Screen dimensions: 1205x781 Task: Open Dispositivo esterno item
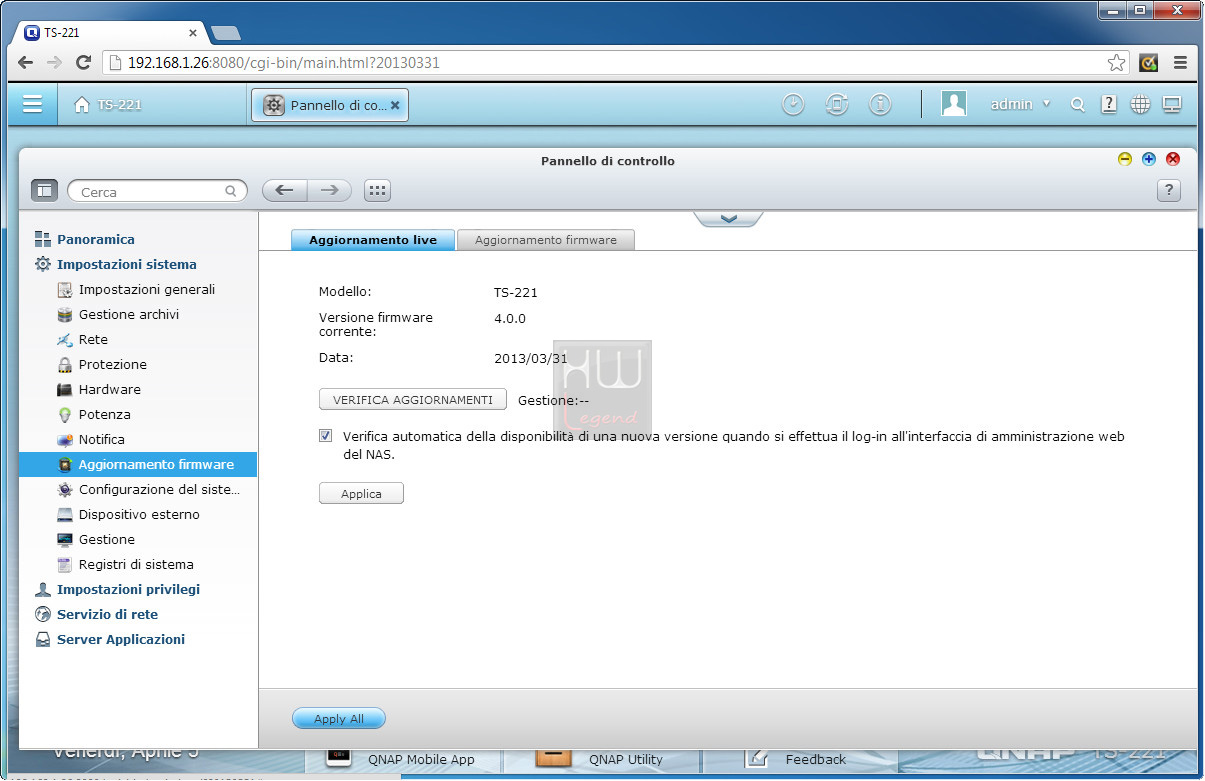[138, 515]
